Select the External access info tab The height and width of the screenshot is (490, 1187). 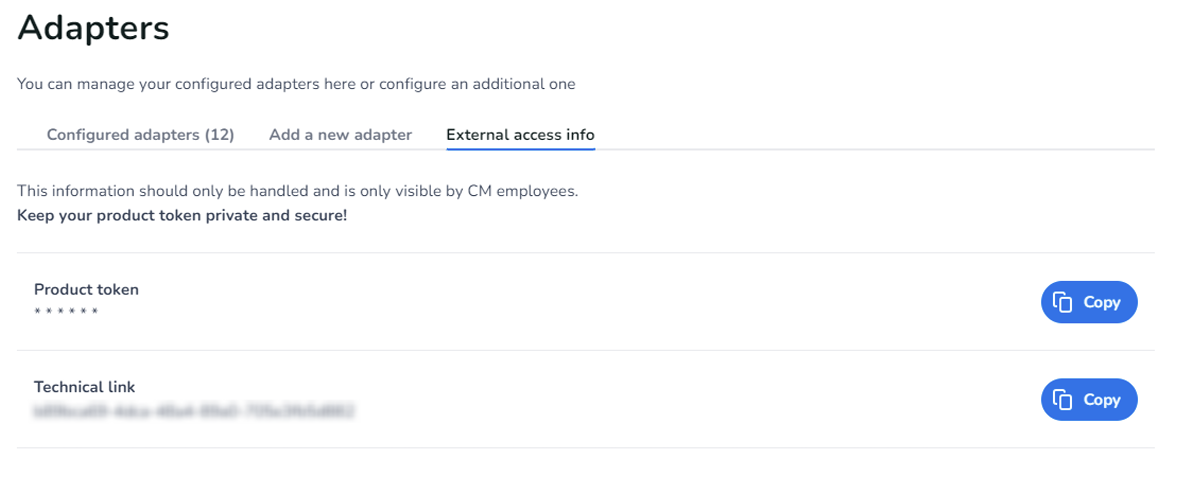pos(520,135)
